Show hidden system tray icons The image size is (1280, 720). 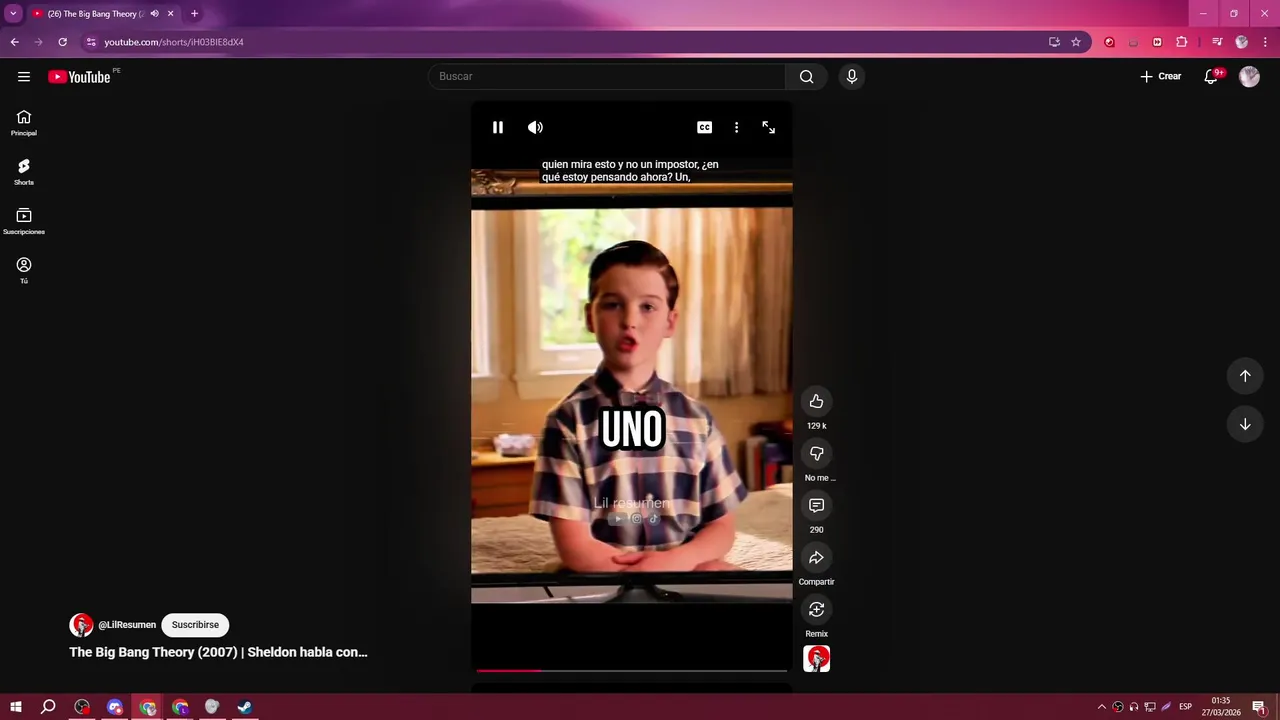[x=1102, y=707]
